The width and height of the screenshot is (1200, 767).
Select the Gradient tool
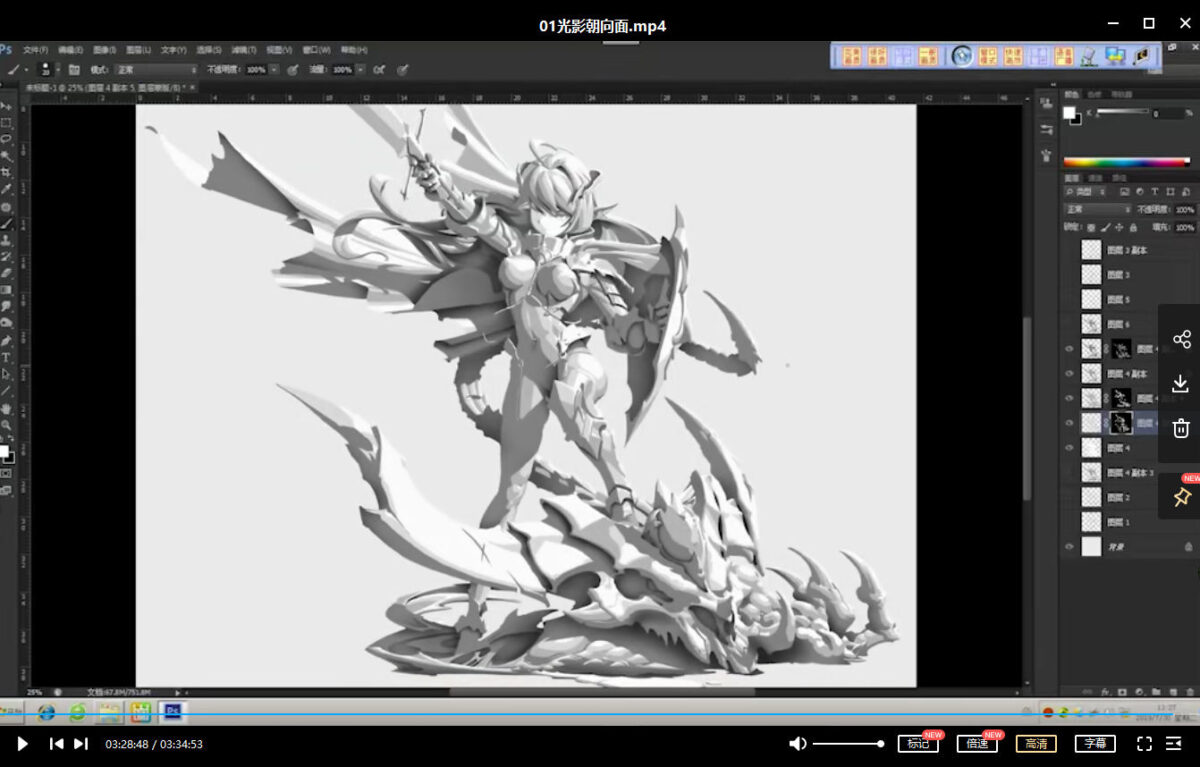6,290
